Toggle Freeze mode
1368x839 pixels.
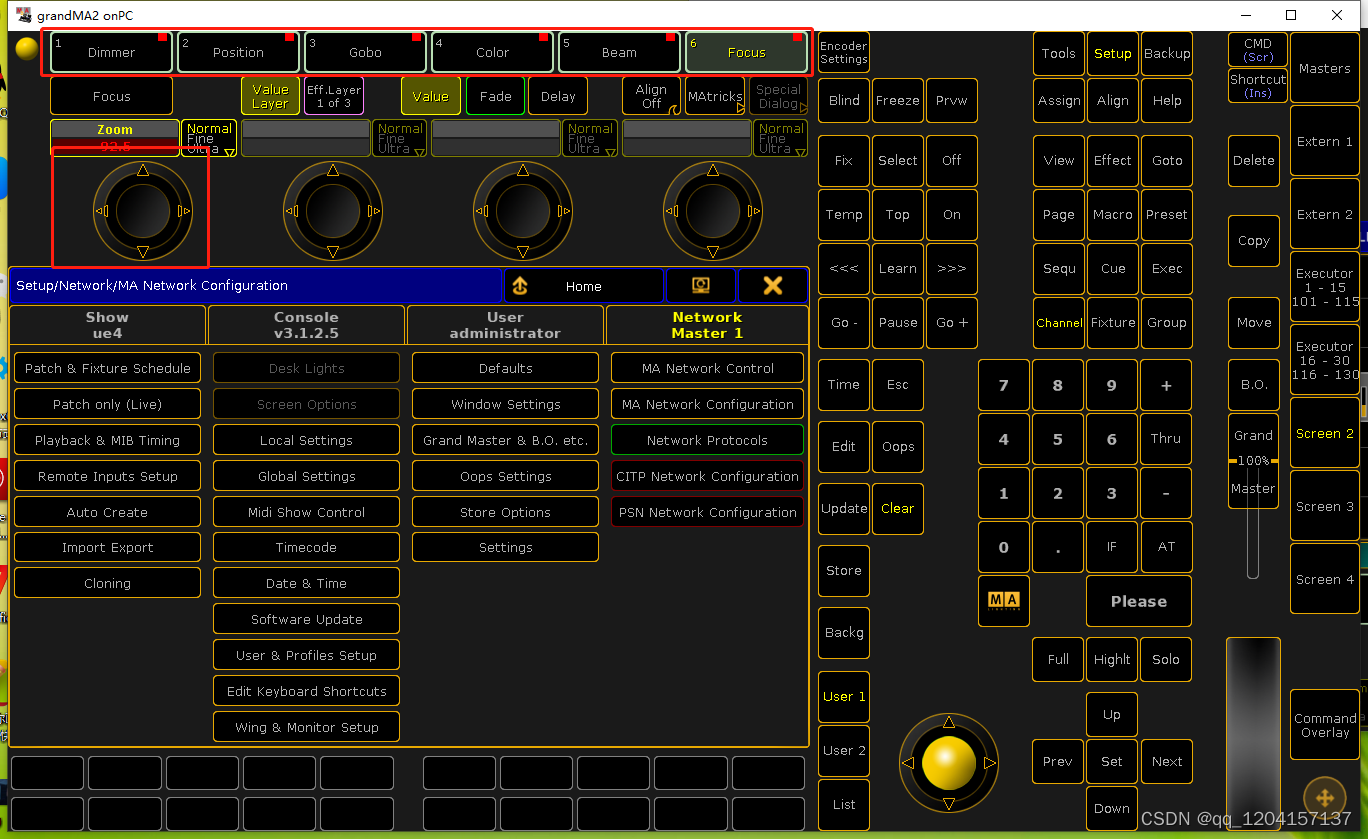[x=898, y=100]
